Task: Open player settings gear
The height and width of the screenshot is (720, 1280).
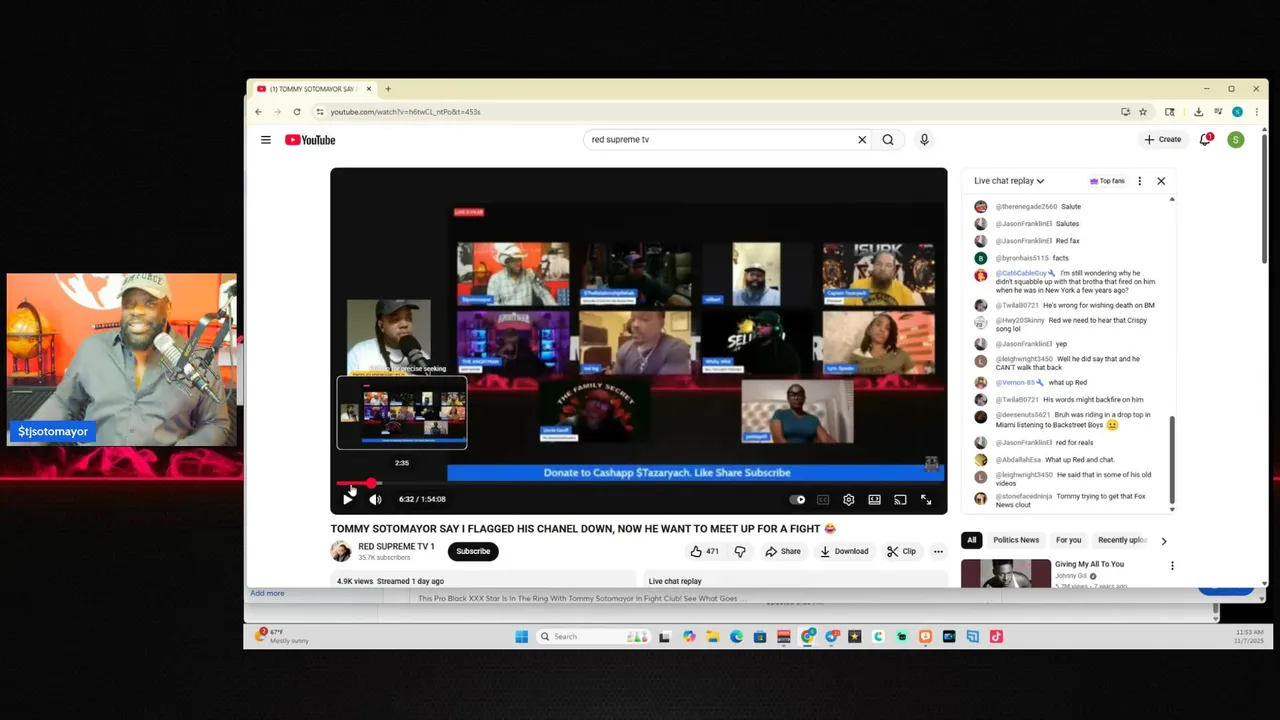Action: click(849, 500)
